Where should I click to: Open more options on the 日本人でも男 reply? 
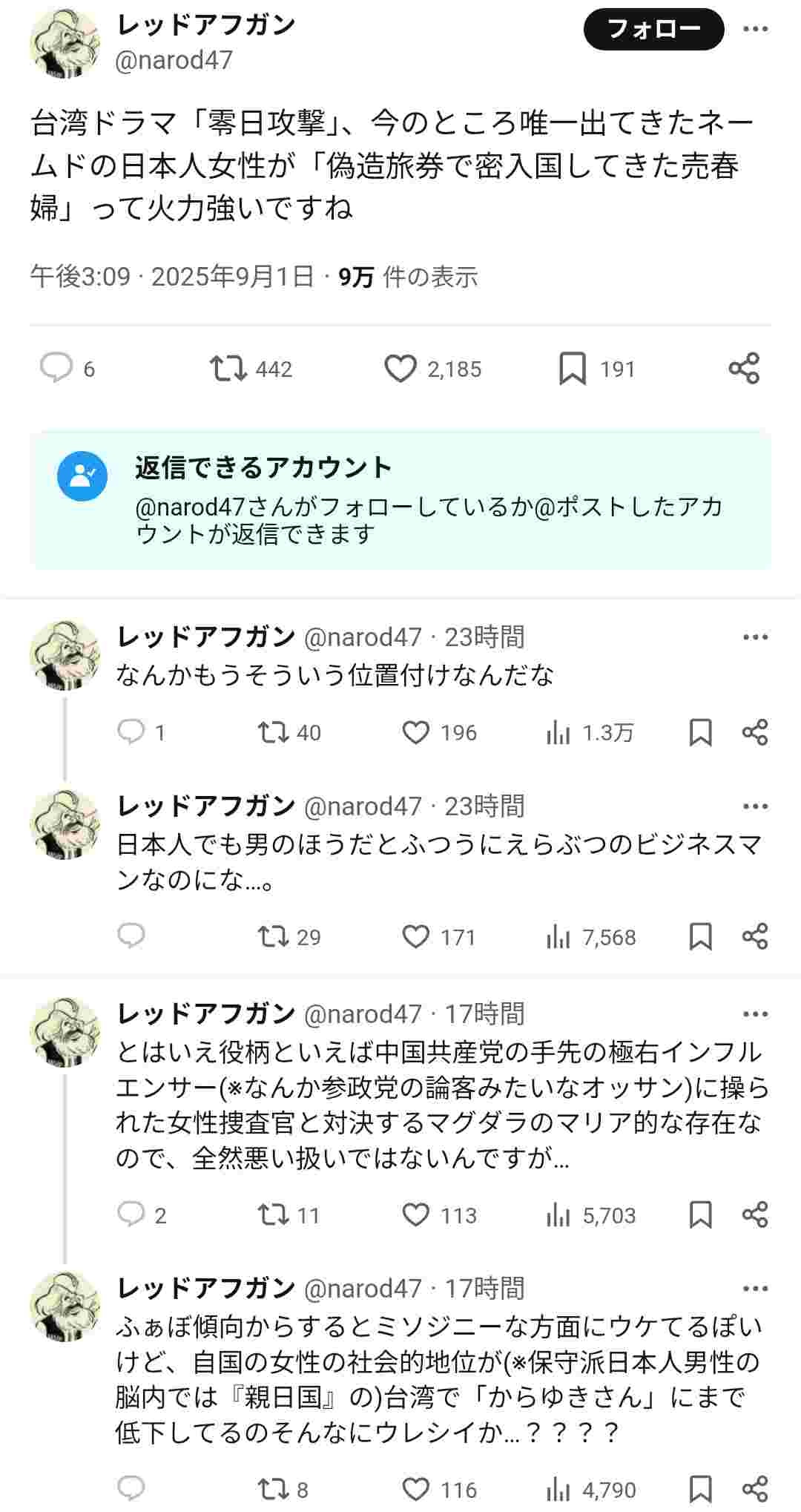point(755,806)
